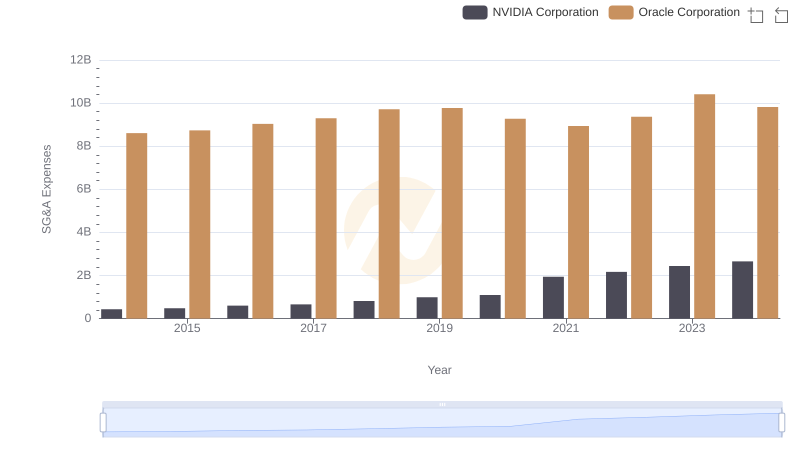Toggle the NVIDIA Corporation legend swatch

pyautogui.click(x=475, y=12)
